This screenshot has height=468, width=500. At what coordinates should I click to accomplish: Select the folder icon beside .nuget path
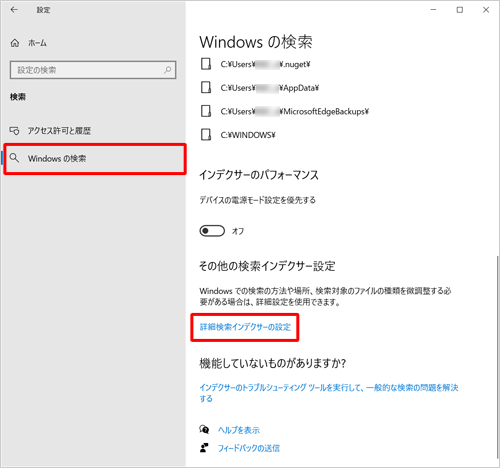(206, 64)
